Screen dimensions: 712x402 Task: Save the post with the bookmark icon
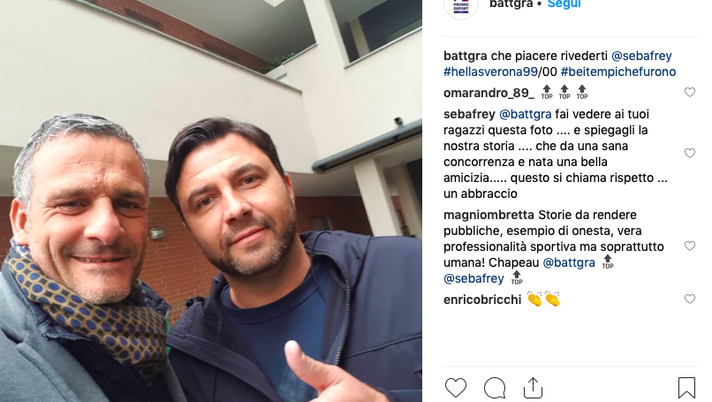click(686, 387)
